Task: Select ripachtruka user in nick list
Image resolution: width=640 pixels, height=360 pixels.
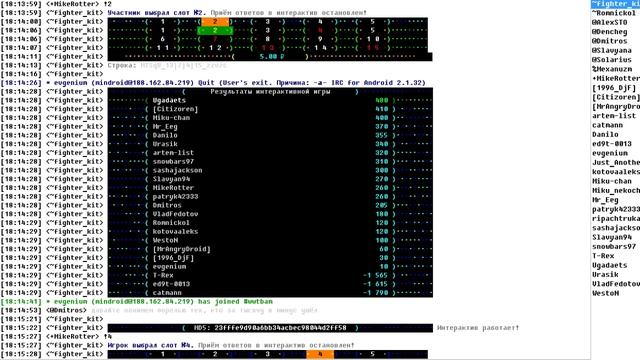Action: (616, 219)
